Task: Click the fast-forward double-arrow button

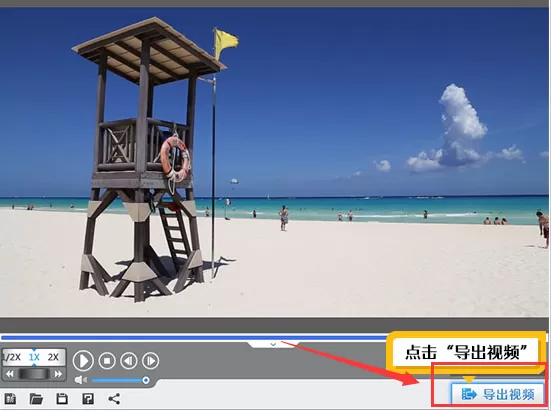Action: (58, 374)
